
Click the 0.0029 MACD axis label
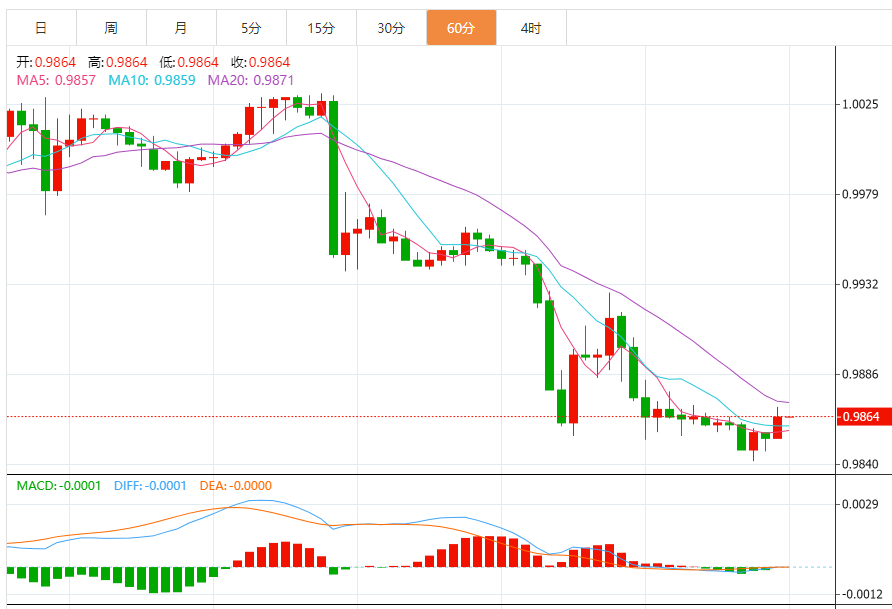pos(860,504)
